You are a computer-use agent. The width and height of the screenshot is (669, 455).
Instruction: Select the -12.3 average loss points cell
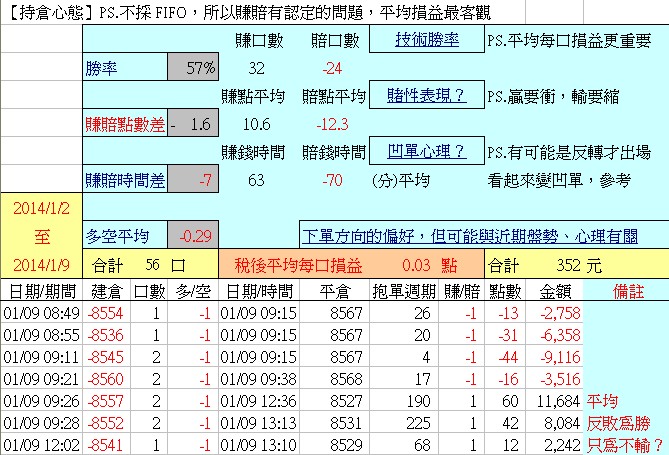click(332, 124)
